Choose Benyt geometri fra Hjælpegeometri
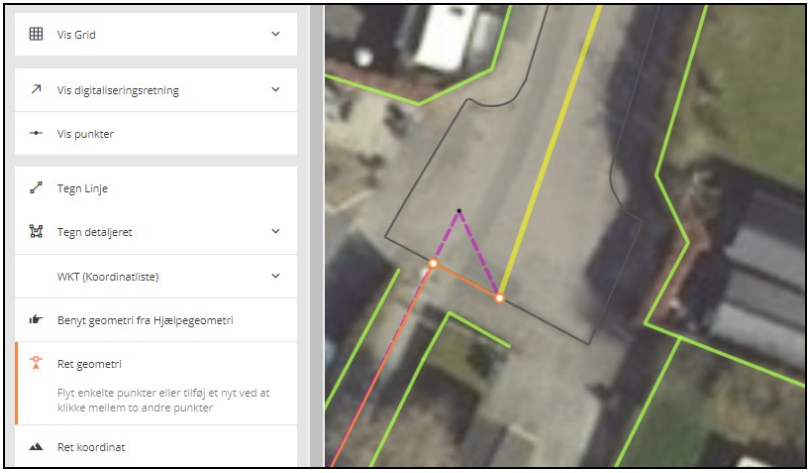811x473 pixels. click(145, 320)
